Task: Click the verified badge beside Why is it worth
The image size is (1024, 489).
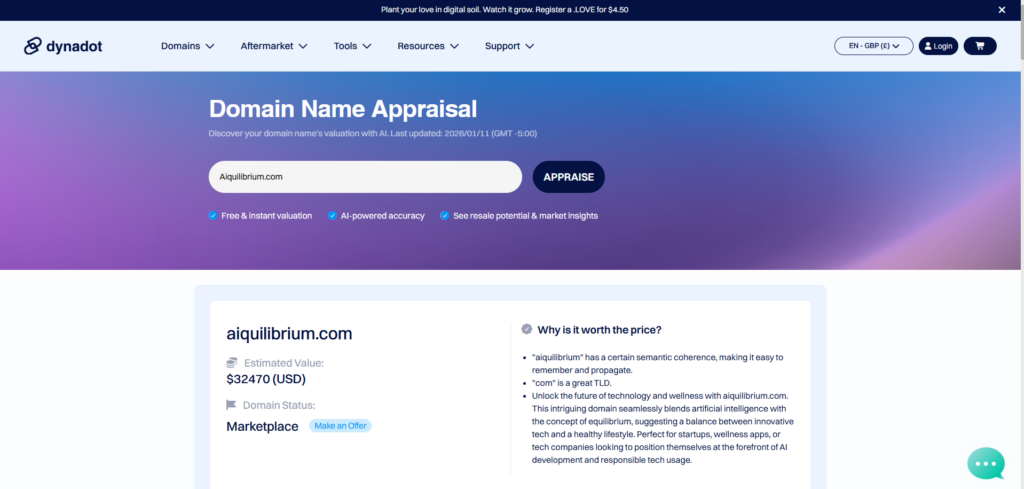Action: pos(527,329)
